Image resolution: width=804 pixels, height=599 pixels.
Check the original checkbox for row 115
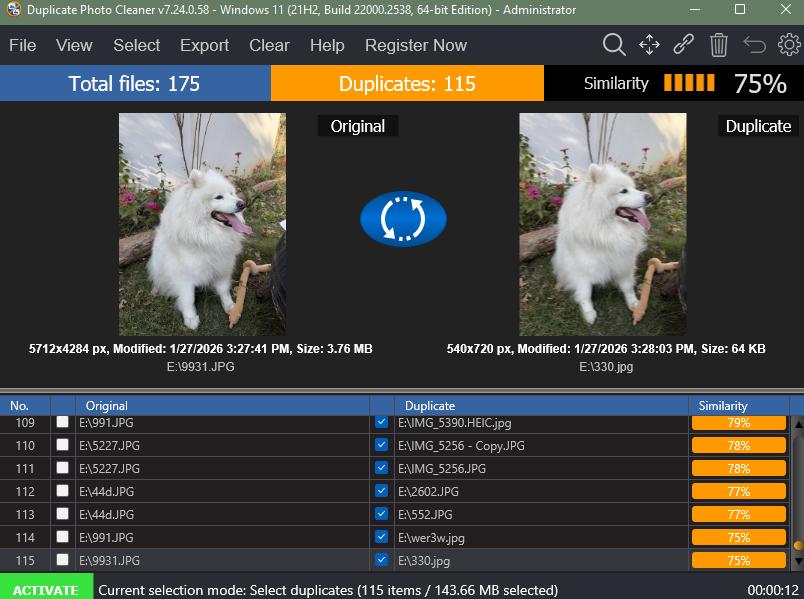[x=63, y=560]
